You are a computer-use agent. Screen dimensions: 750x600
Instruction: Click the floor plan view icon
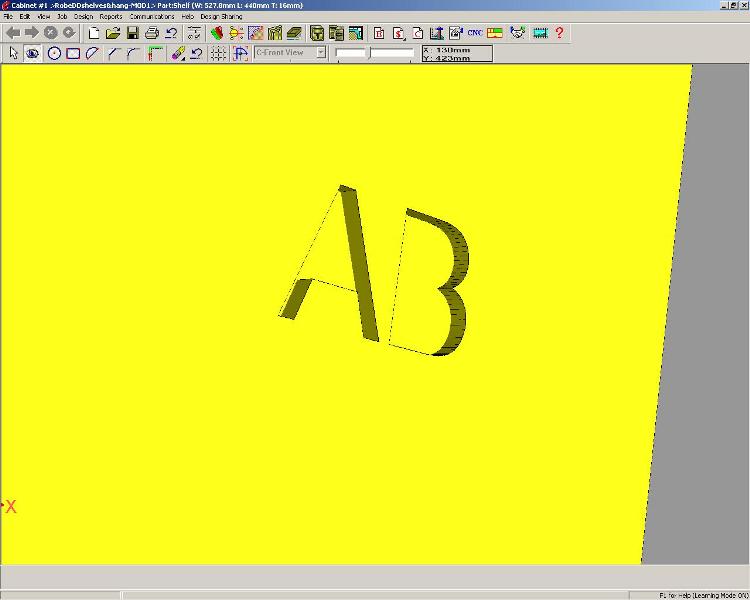pos(355,33)
